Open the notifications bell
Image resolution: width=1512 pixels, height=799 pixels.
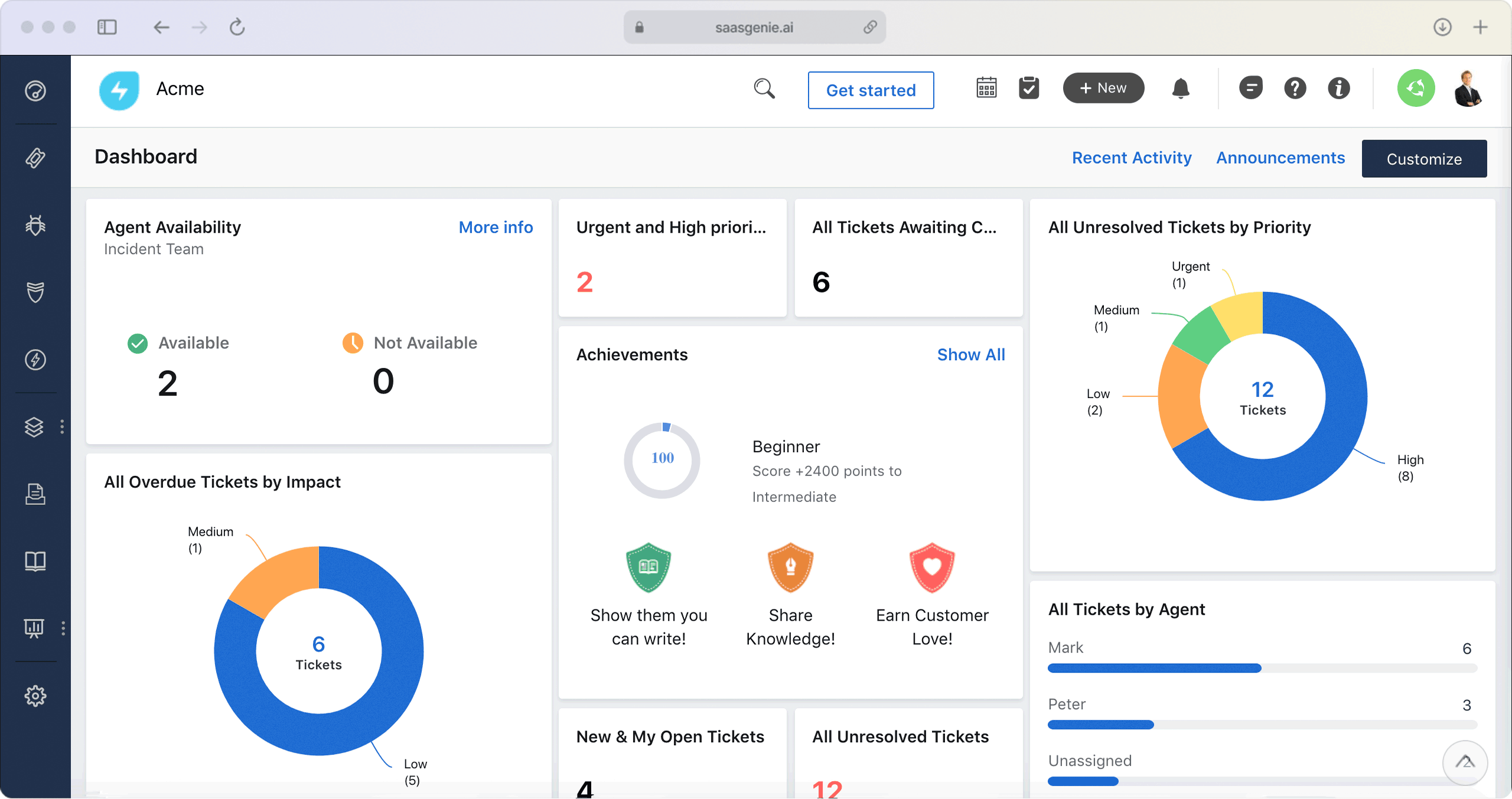[x=1181, y=88]
